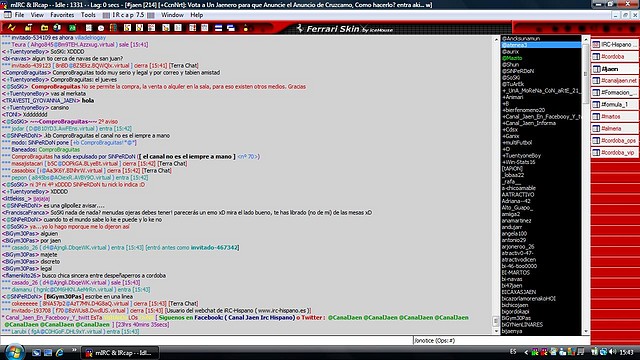Open the #canaljaen.net channel

point(615,80)
